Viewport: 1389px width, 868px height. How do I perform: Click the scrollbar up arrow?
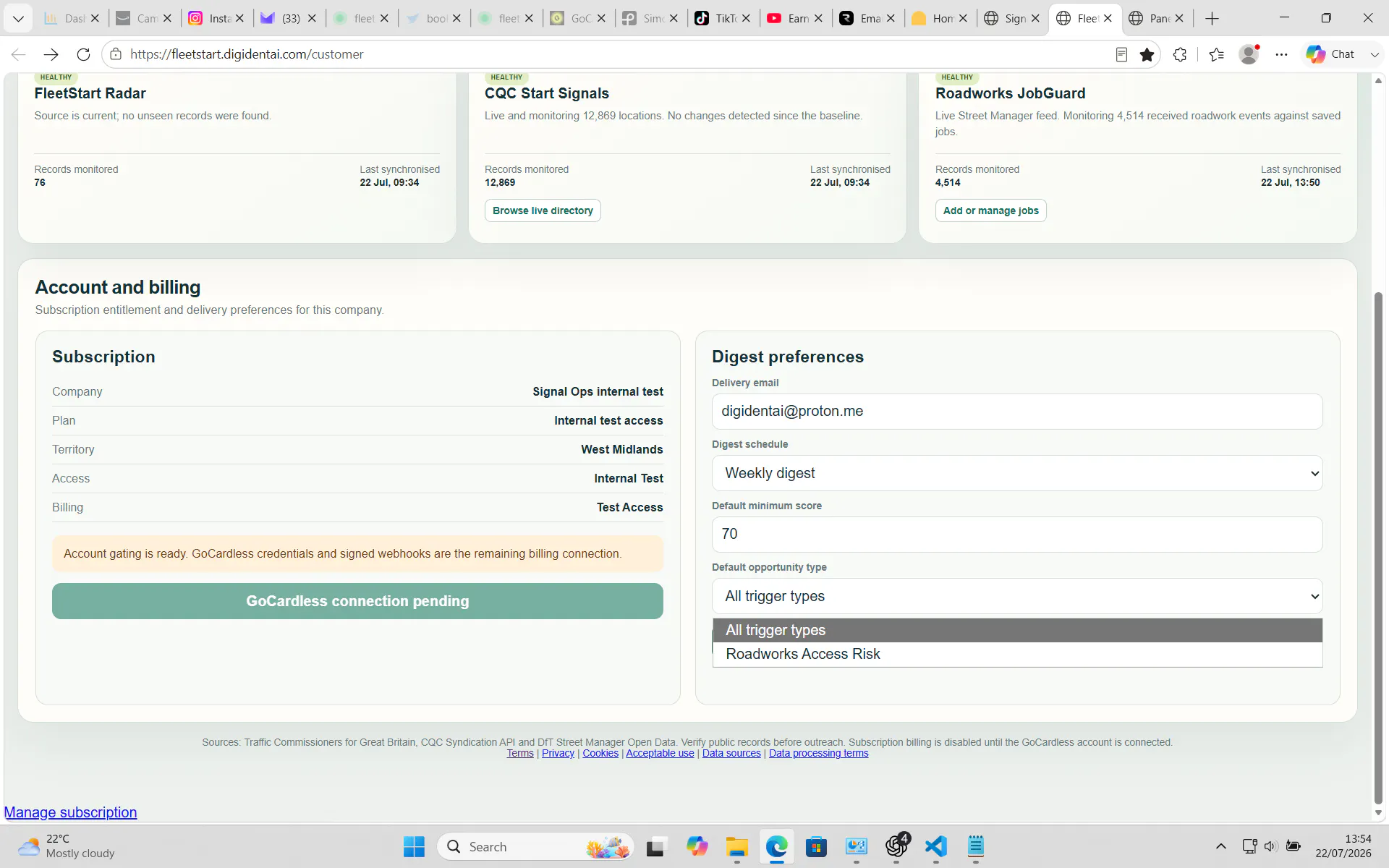[1378, 80]
